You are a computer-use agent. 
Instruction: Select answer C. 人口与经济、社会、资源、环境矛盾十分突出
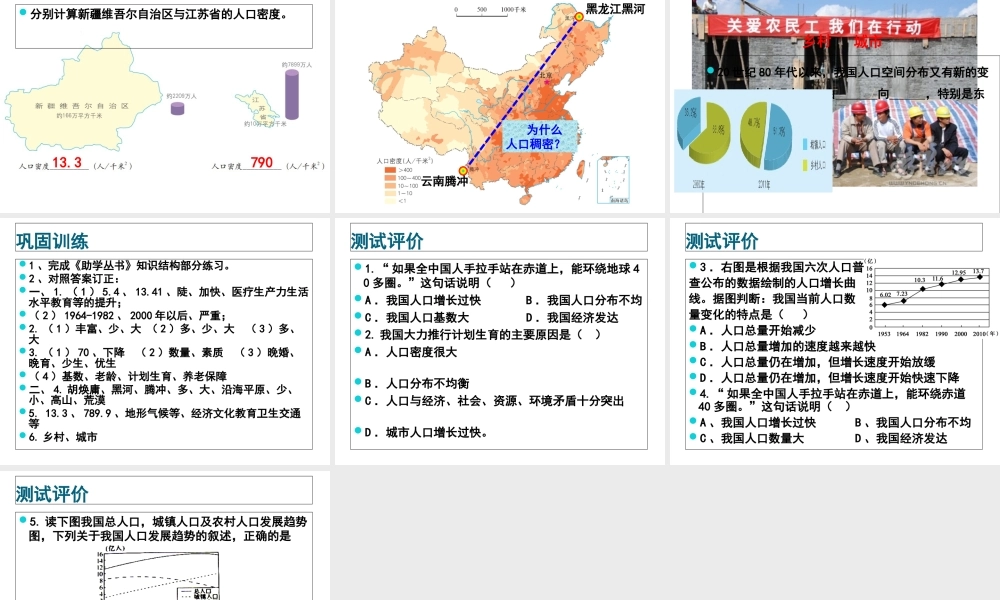point(494,400)
